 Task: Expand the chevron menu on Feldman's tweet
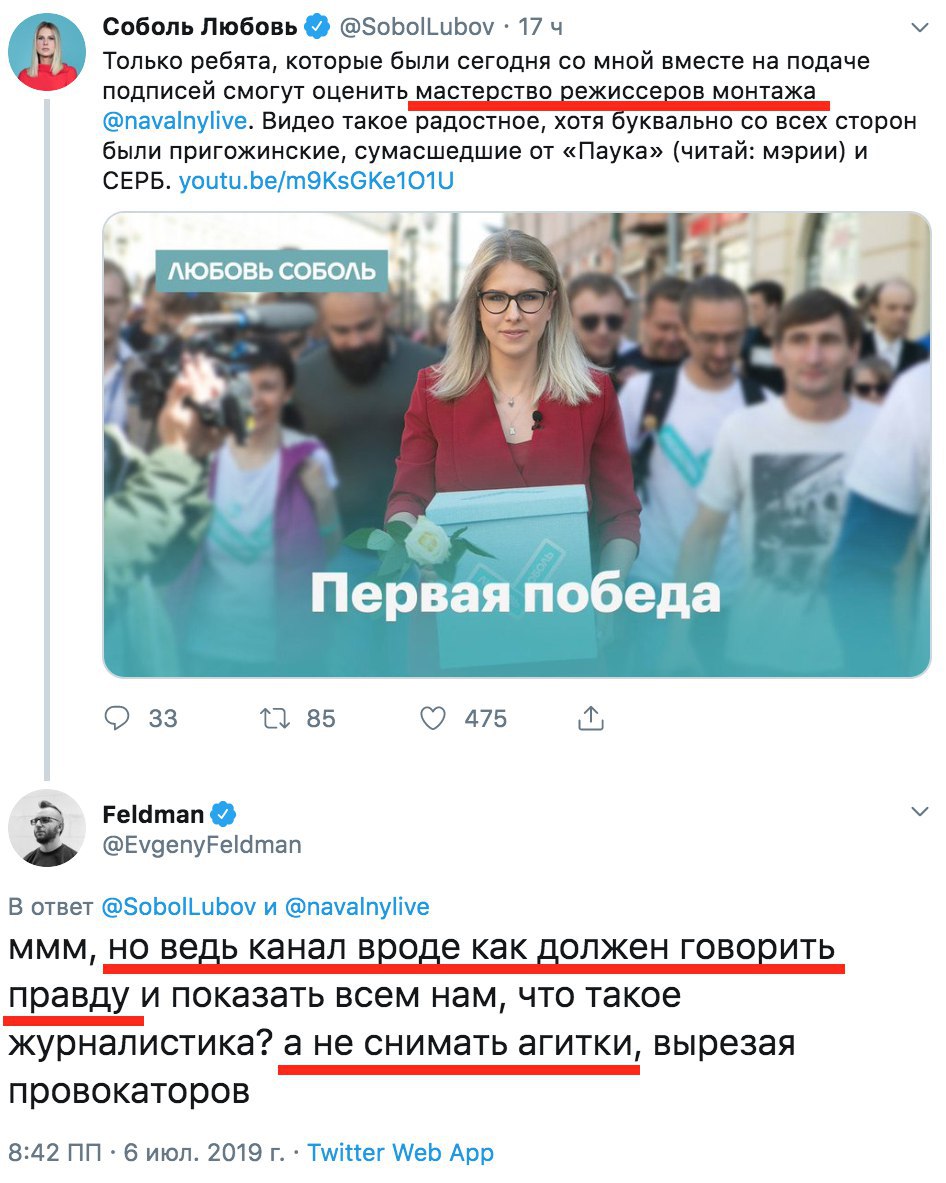pyautogui.click(x=920, y=812)
